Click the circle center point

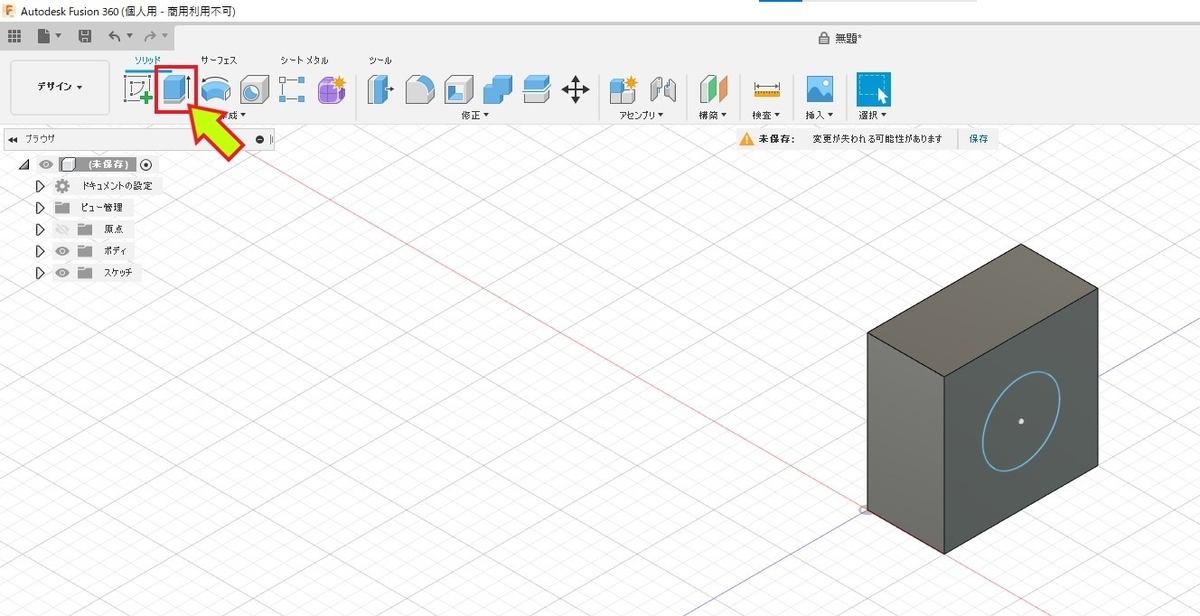pyautogui.click(x=1021, y=421)
